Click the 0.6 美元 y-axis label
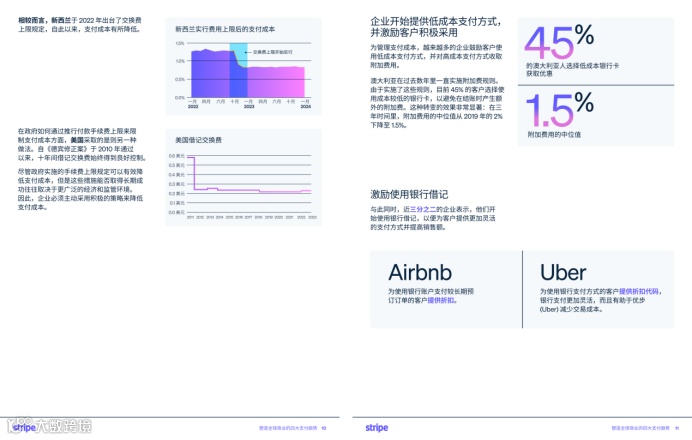This screenshot has height=440, width=692. coord(177,156)
